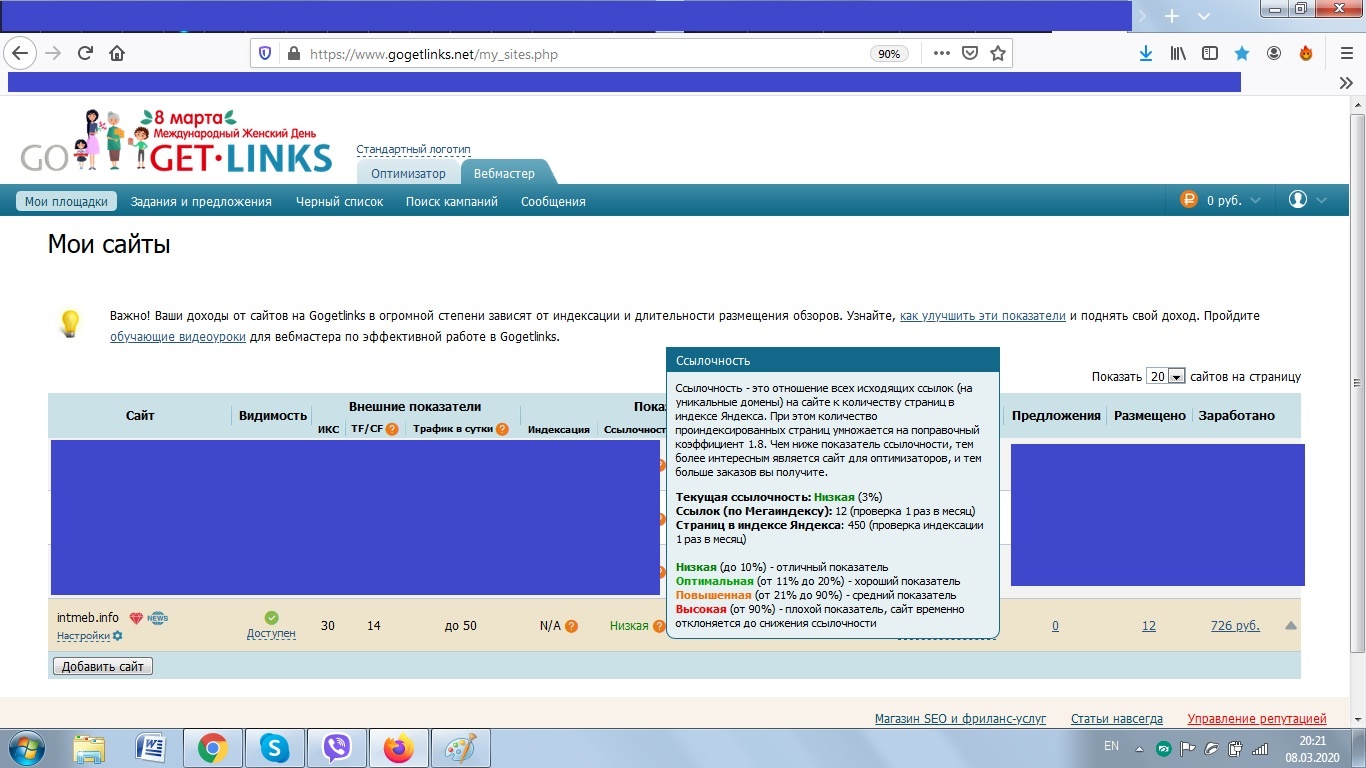The height and width of the screenshot is (768, 1366).
Task: Click the blue star toolbar icon
Action: click(1242, 53)
